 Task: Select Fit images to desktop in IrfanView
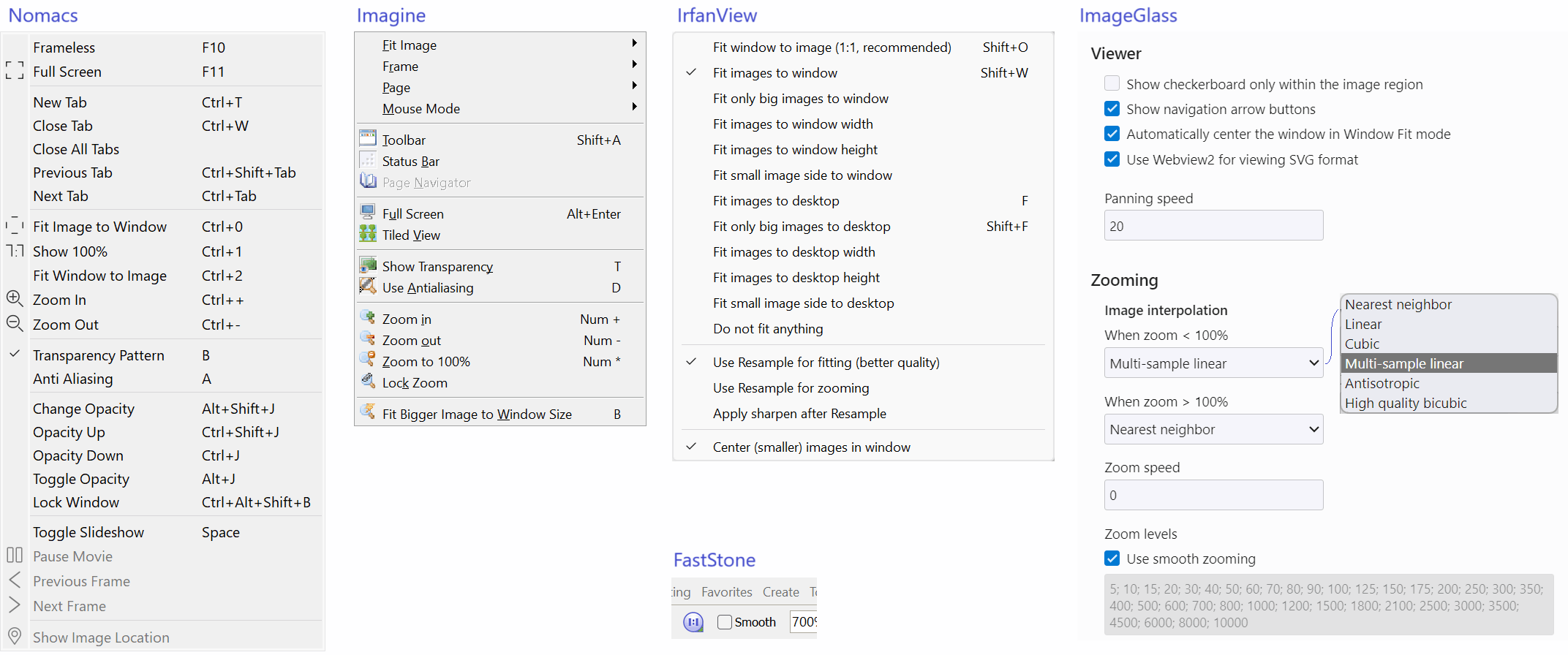pyautogui.click(x=776, y=201)
